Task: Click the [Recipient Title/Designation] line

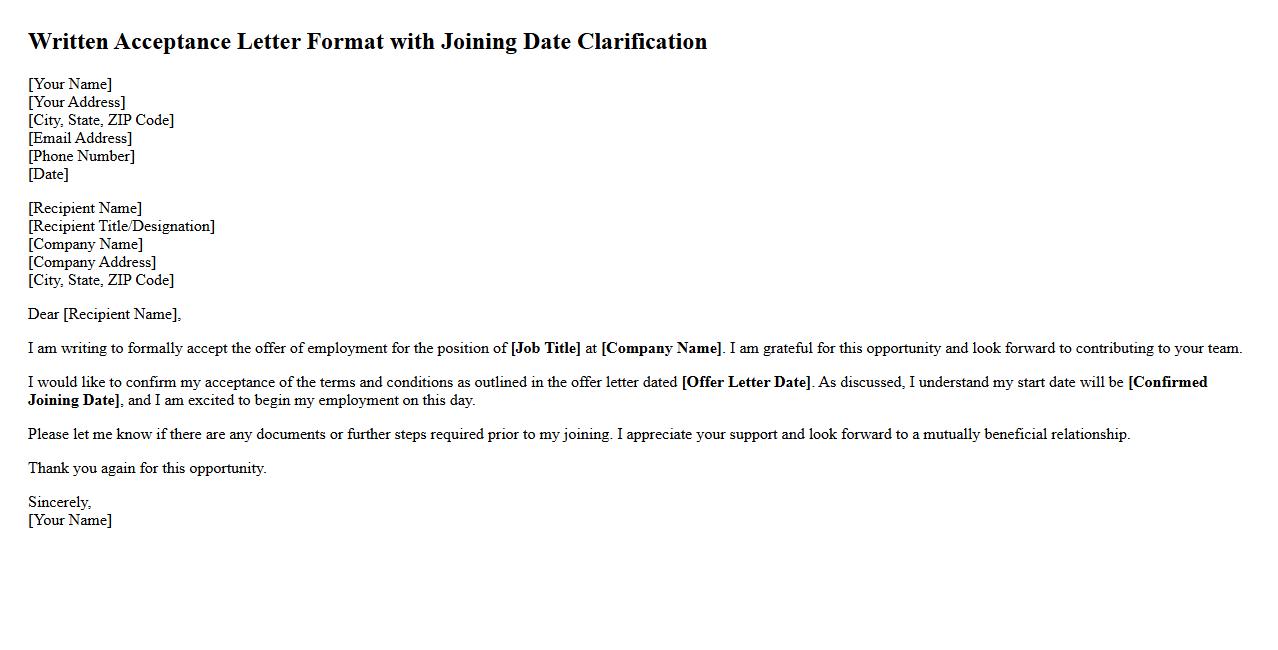Action: click(121, 226)
